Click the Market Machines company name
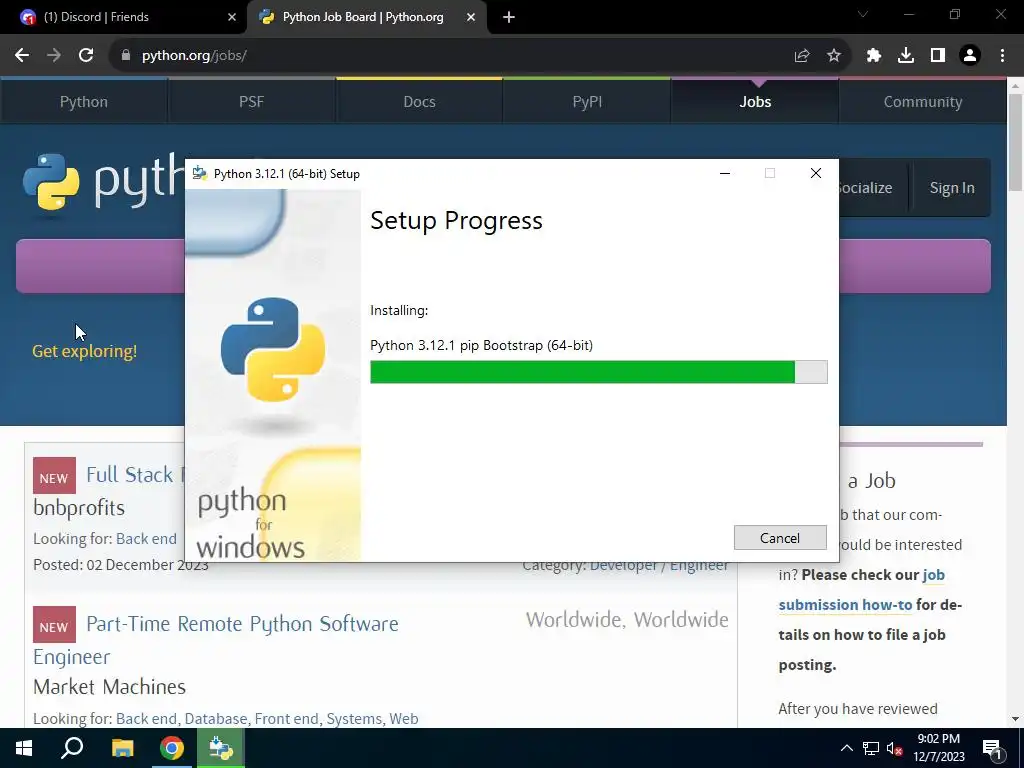Viewport: 1024px width, 768px height. click(110, 687)
